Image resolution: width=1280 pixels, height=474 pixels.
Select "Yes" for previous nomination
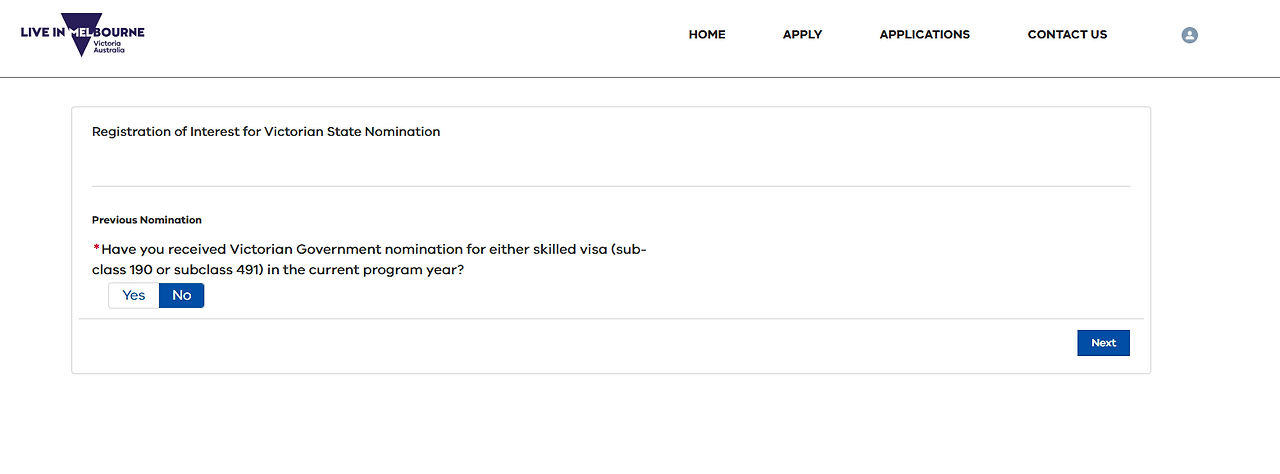[x=134, y=295]
